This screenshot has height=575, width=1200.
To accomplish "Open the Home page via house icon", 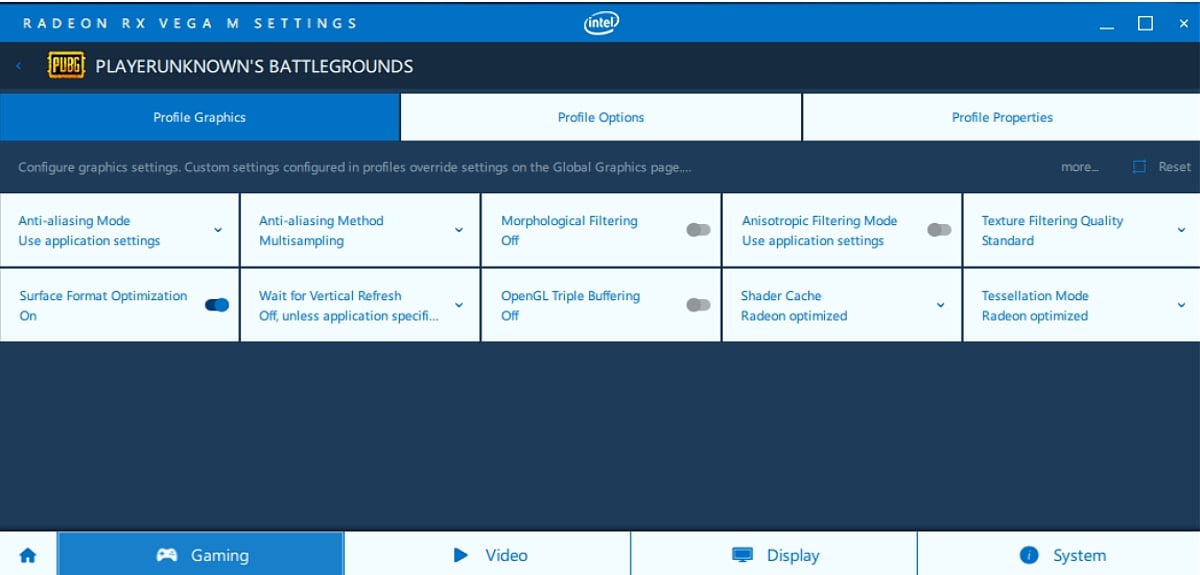I will click(x=28, y=555).
